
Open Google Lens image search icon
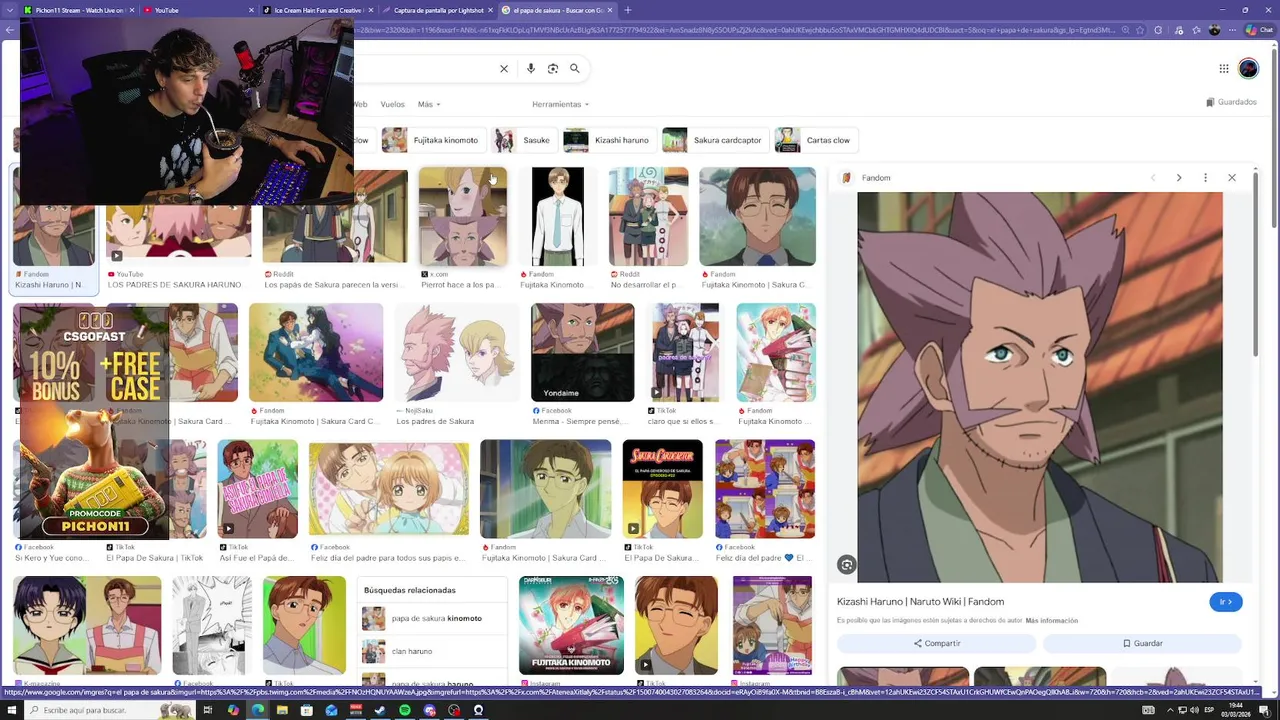coord(553,69)
